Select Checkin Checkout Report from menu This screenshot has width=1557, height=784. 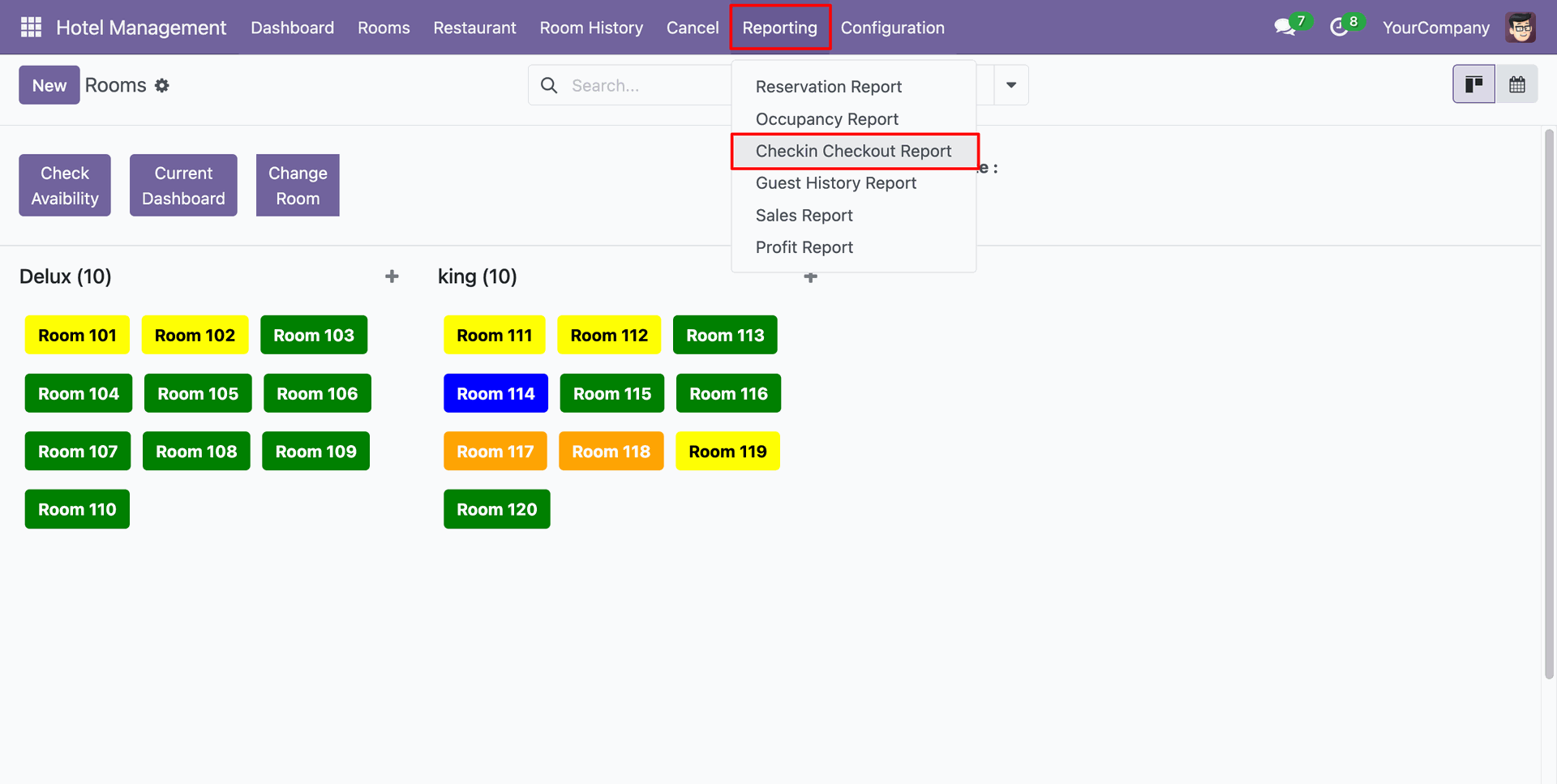[853, 152]
